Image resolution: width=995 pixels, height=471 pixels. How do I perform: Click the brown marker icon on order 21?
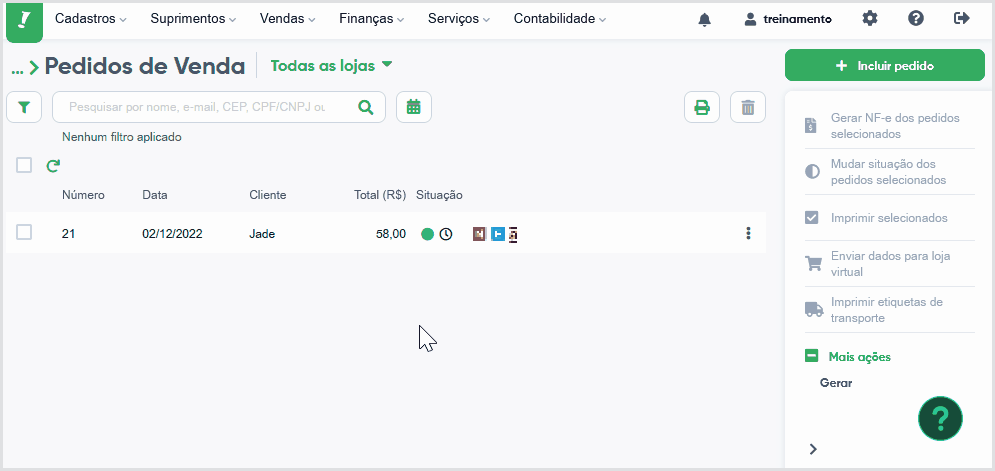tap(479, 234)
